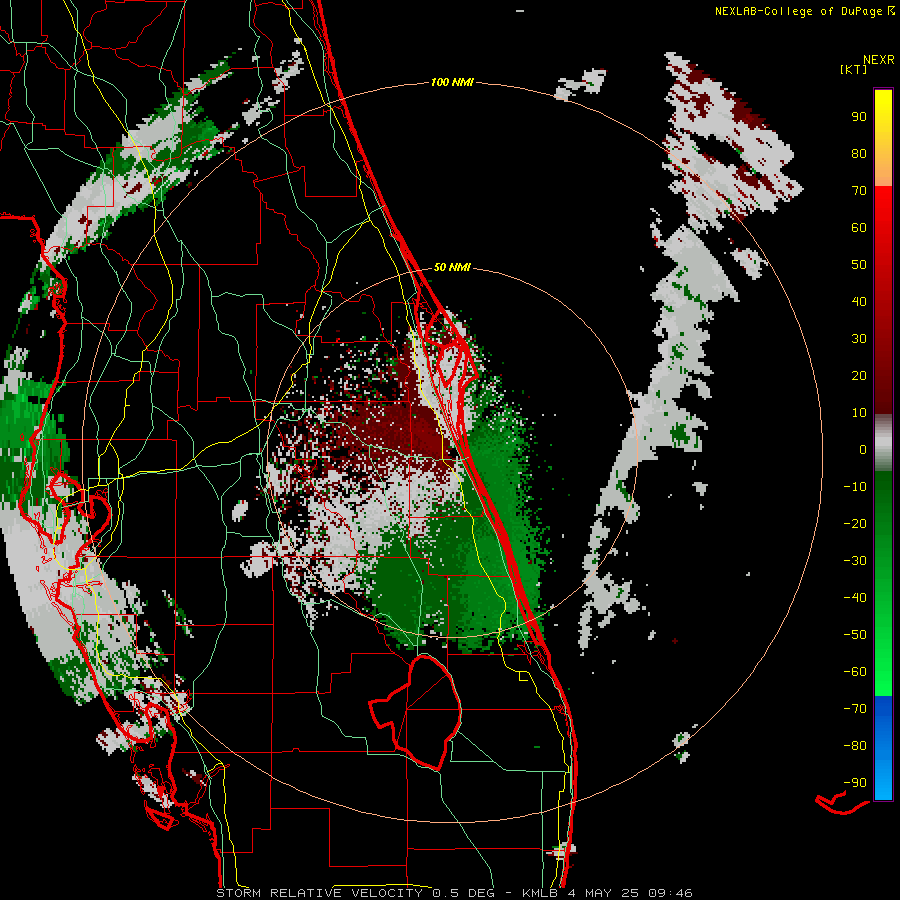
Task: Click the 90 value on the velocity scale
Action: tap(859, 117)
